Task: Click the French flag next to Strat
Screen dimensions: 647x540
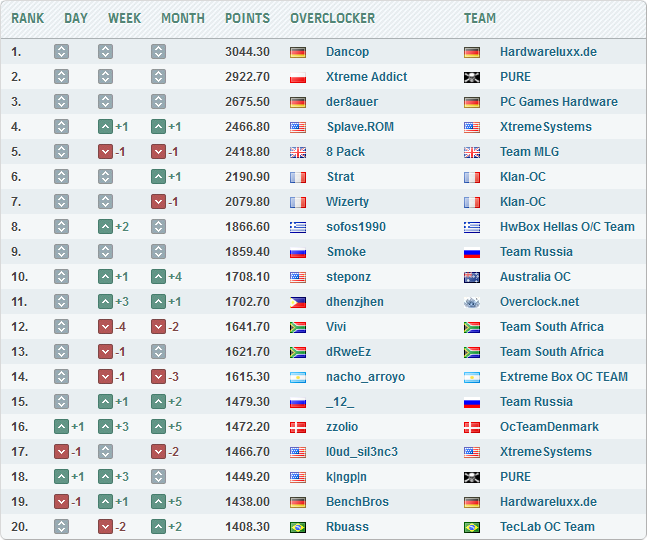Action: click(298, 177)
